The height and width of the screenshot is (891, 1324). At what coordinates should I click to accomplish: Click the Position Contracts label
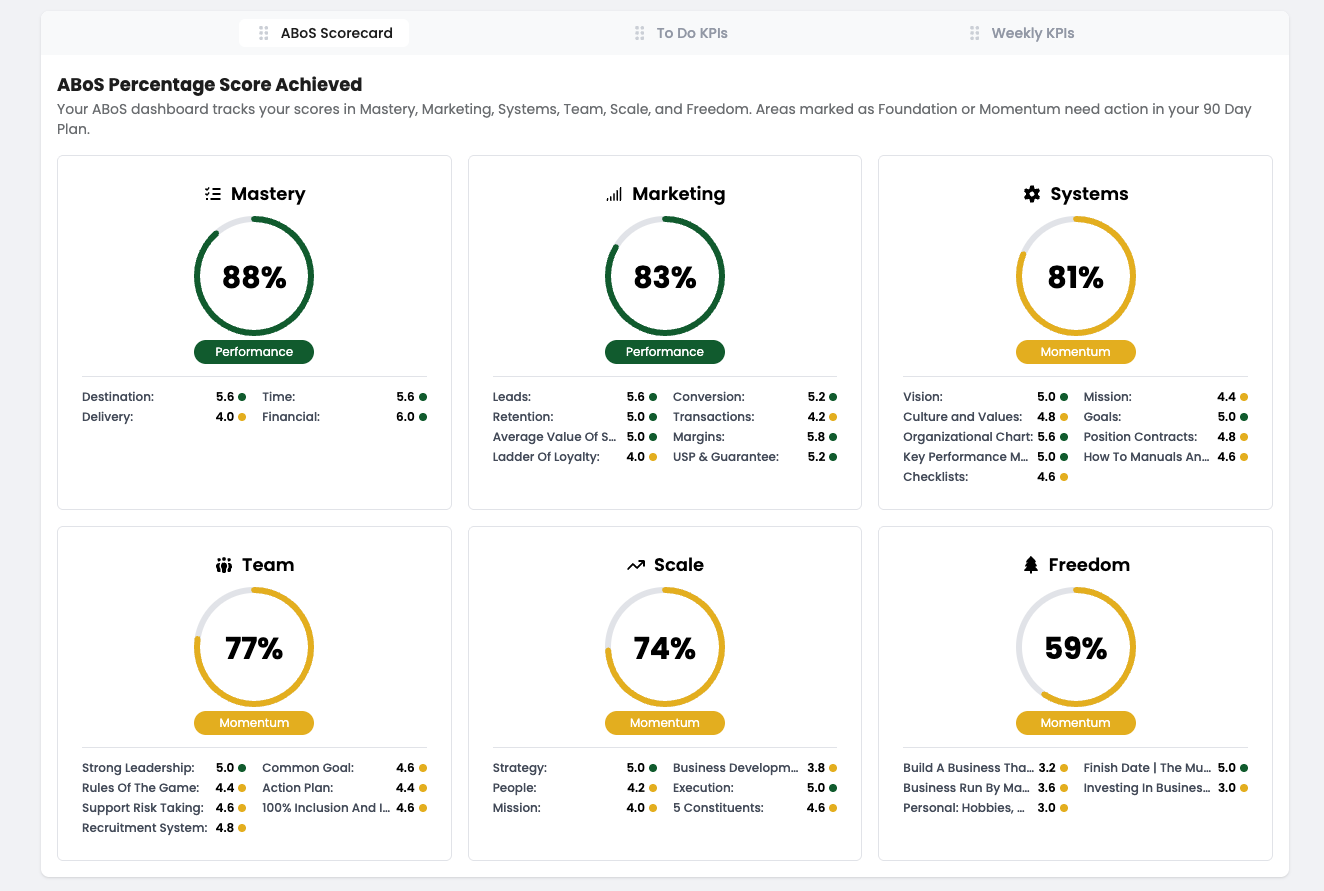pyautogui.click(x=1141, y=437)
